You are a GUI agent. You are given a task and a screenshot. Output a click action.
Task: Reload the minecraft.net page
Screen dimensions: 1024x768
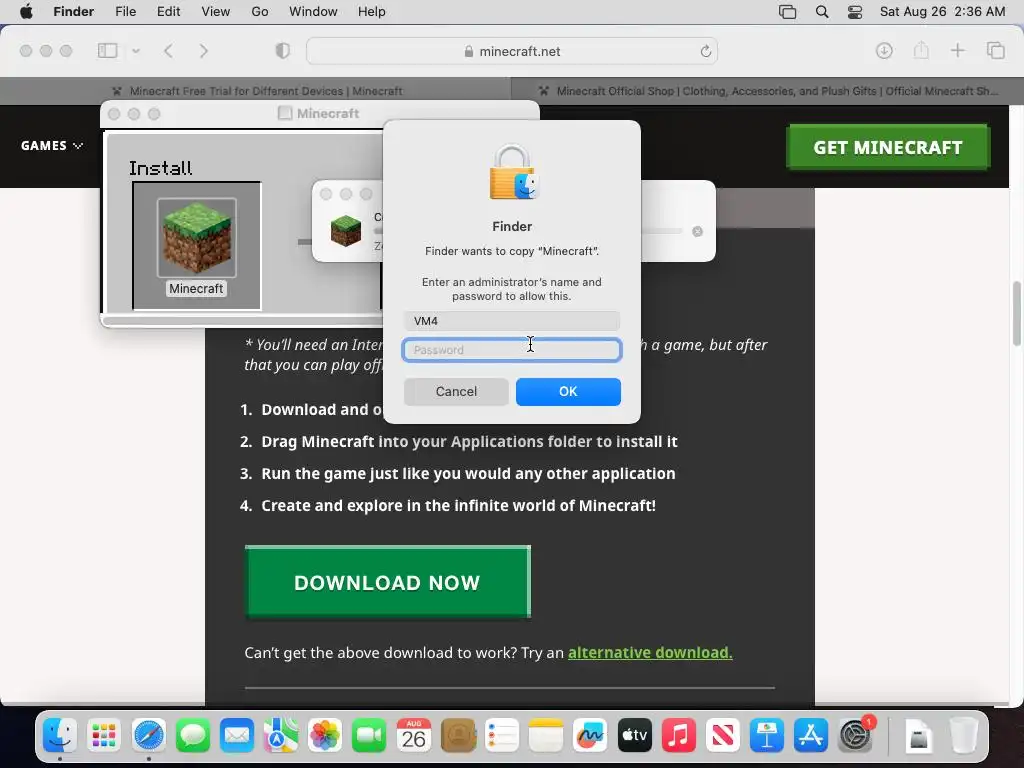pos(705,51)
